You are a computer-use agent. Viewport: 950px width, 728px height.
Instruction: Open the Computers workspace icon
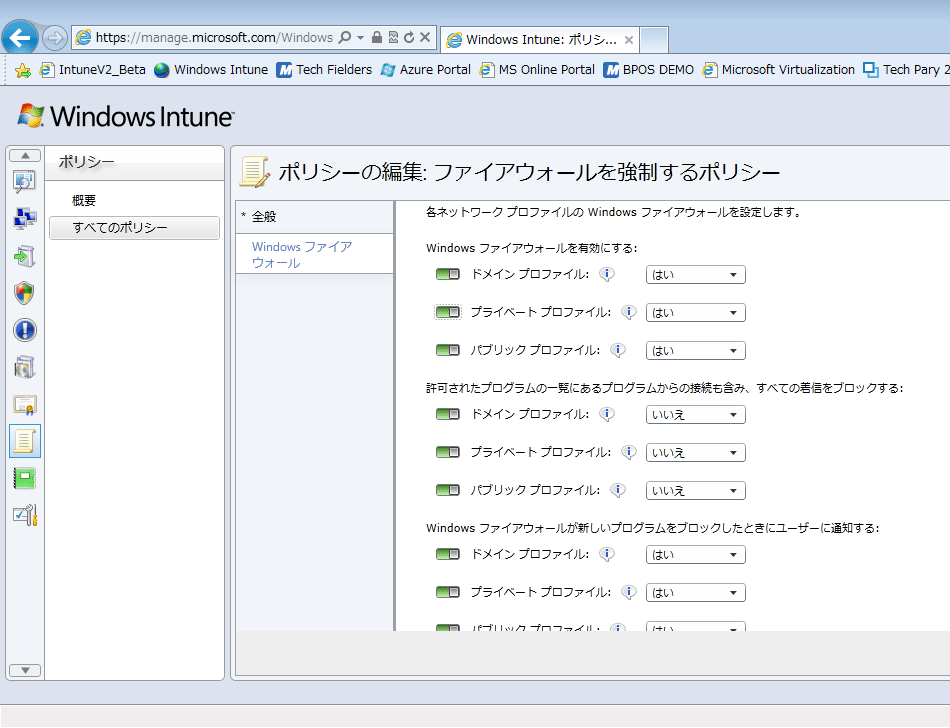pos(25,219)
